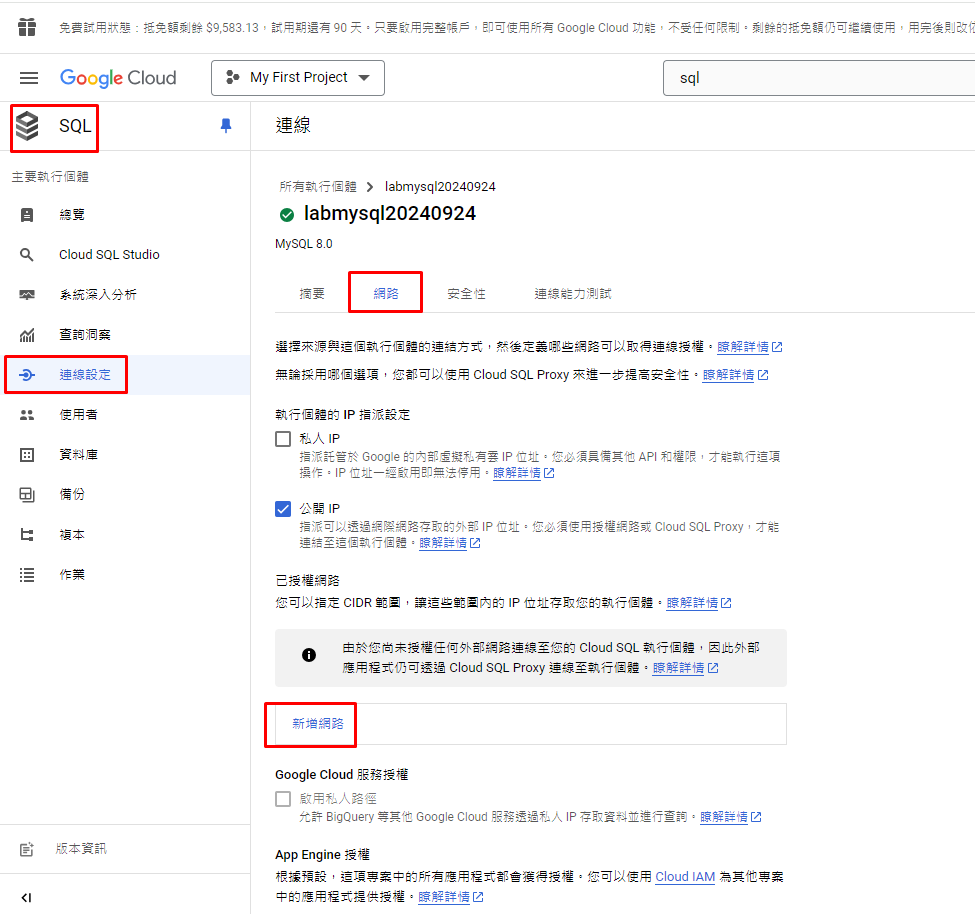The width and height of the screenshot is (975, 914).
Task: Click the search field containing sql
Action: (819, 78)
